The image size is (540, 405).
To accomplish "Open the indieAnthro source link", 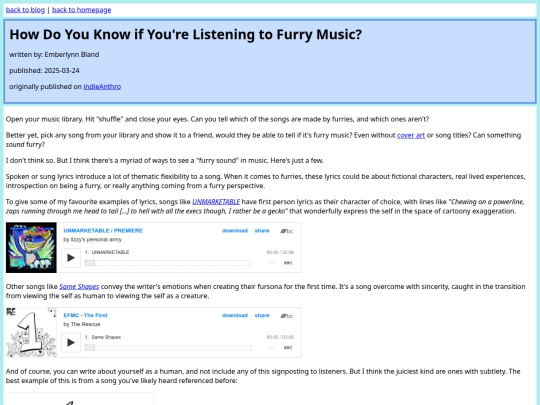I will pos(102,86).
